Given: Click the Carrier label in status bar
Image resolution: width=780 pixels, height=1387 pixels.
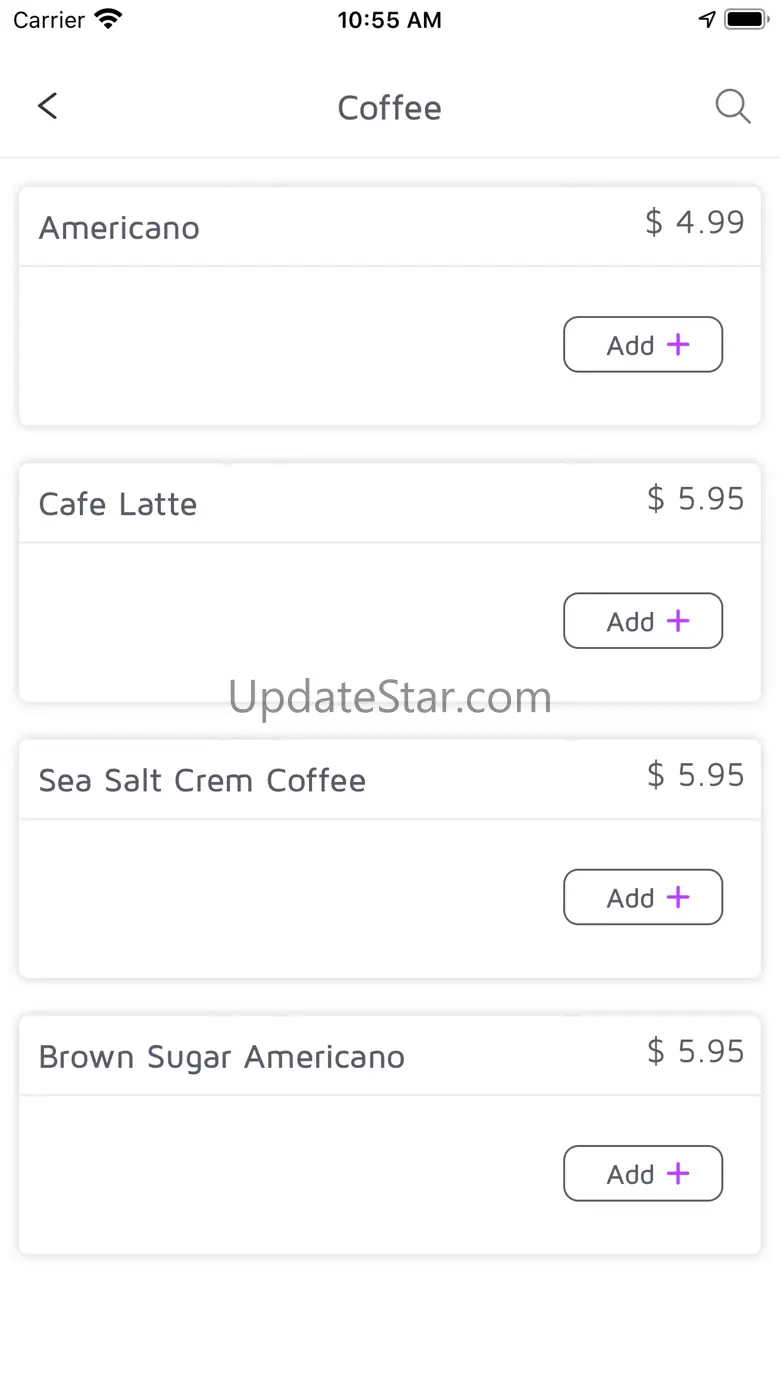Looking at the screenshot, I should (49, 20).
